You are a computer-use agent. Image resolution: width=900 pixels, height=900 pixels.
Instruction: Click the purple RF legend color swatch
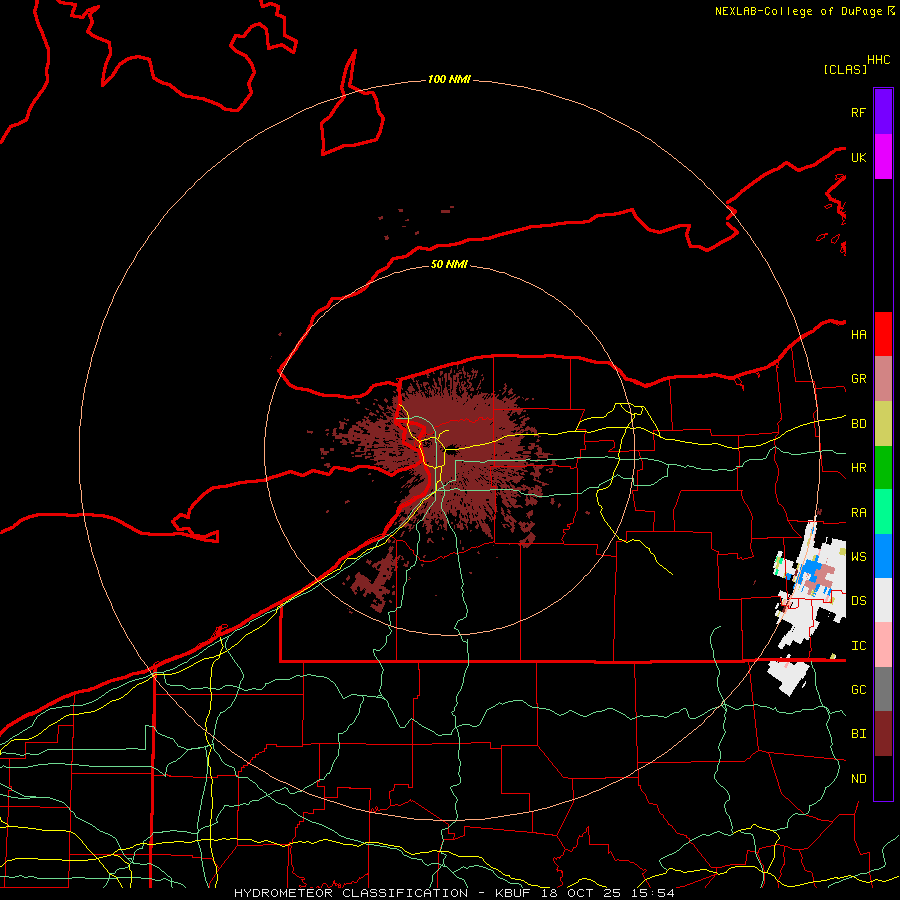pyautogui.click(x=883, y=112)
